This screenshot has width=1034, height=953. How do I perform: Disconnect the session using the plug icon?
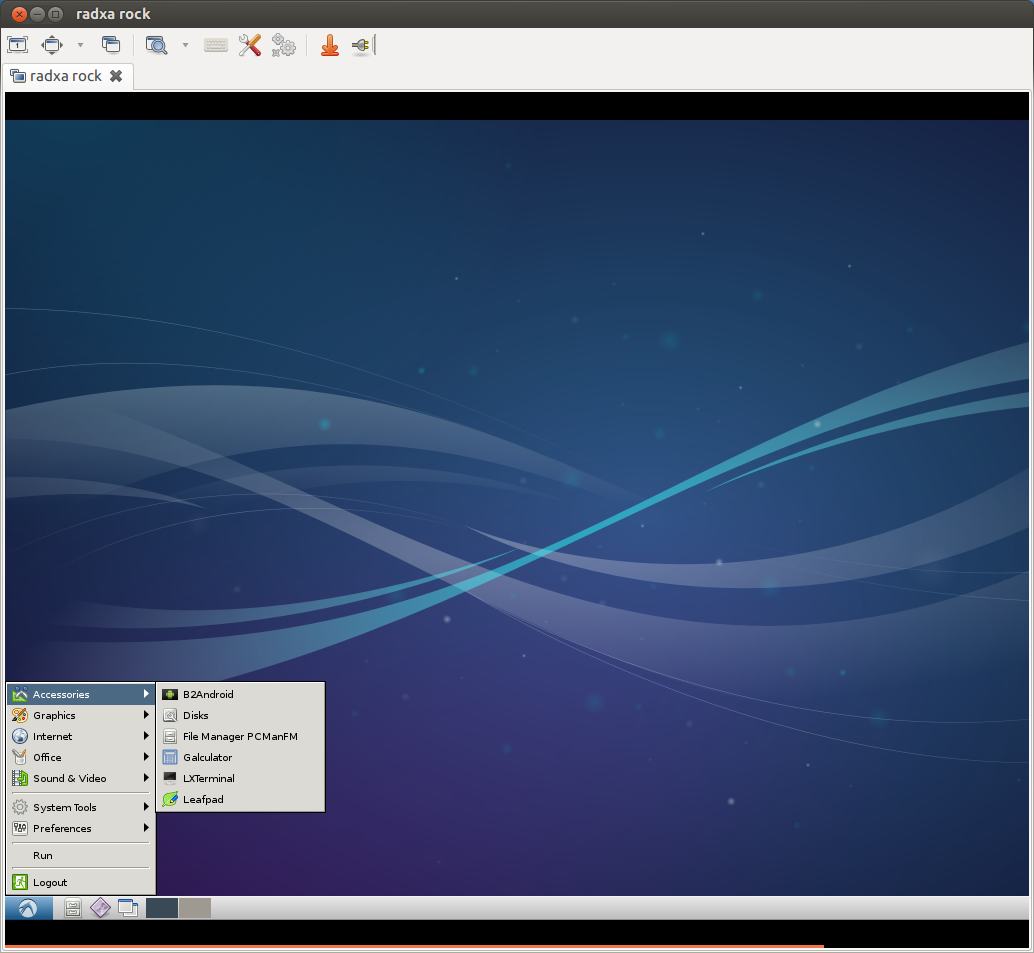[360, 45]
